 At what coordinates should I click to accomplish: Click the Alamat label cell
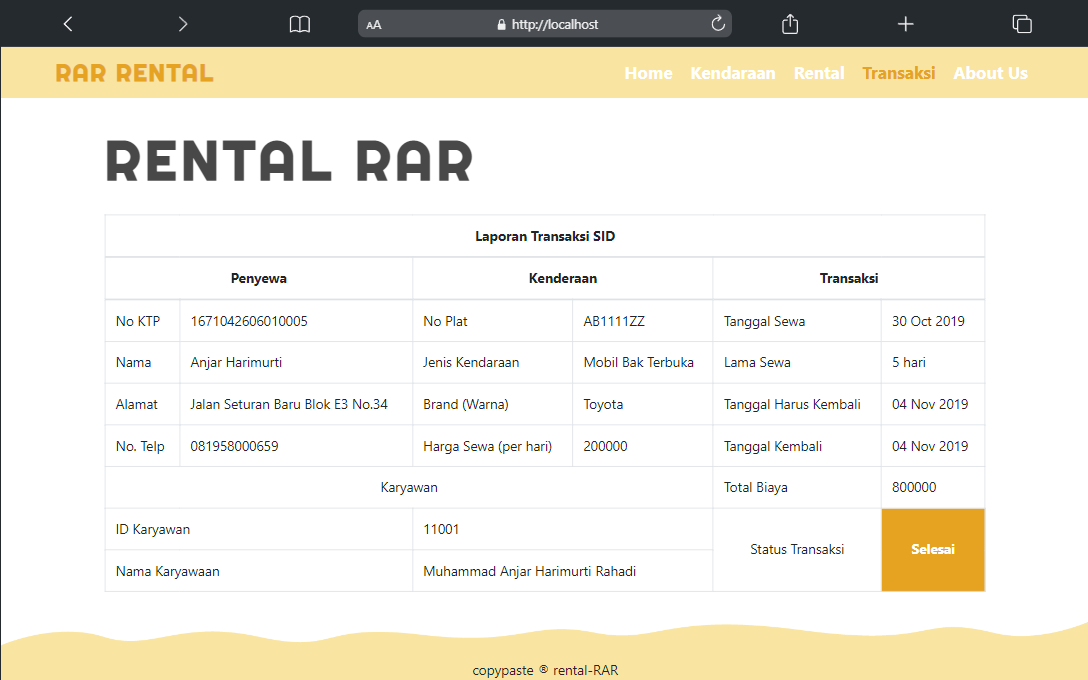(x=142, y=404)
